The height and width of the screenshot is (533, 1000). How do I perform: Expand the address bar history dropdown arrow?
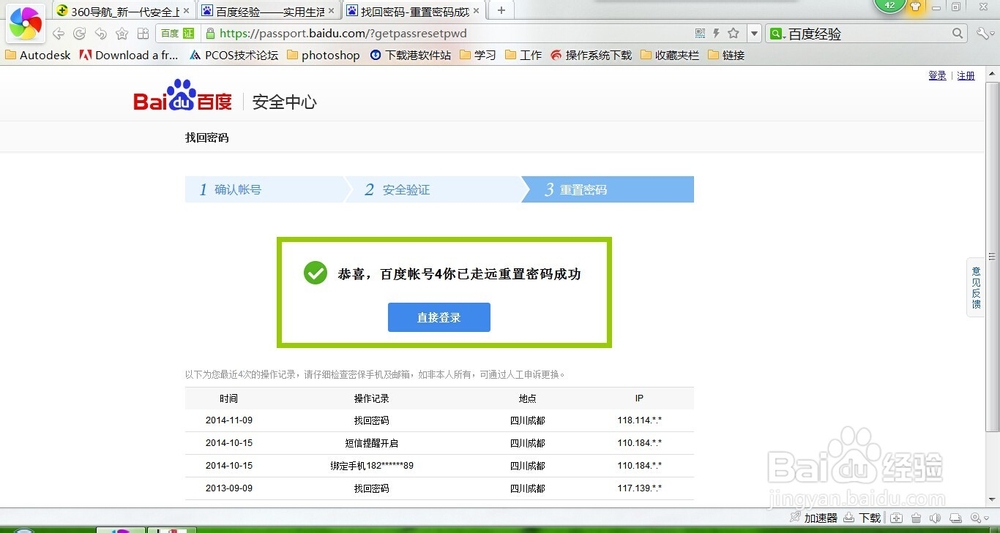pyautogui.click(x=754, y=34)
